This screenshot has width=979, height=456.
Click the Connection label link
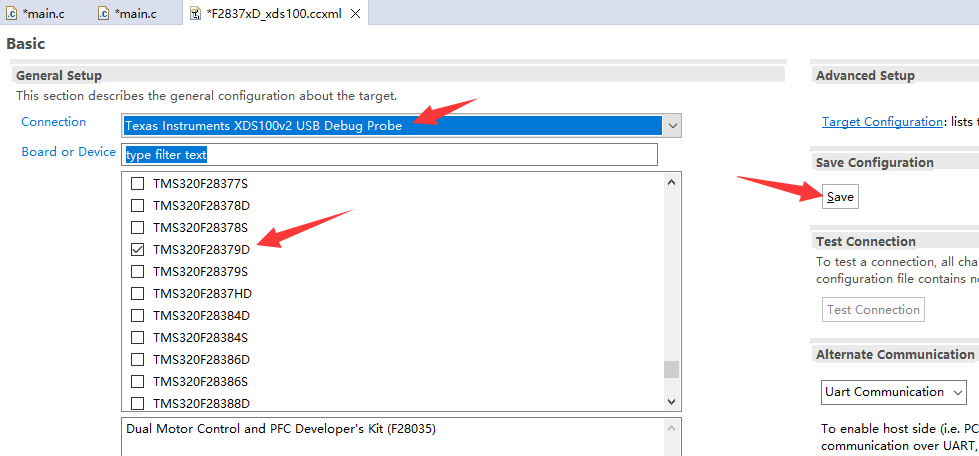click(x=54, y=122)
